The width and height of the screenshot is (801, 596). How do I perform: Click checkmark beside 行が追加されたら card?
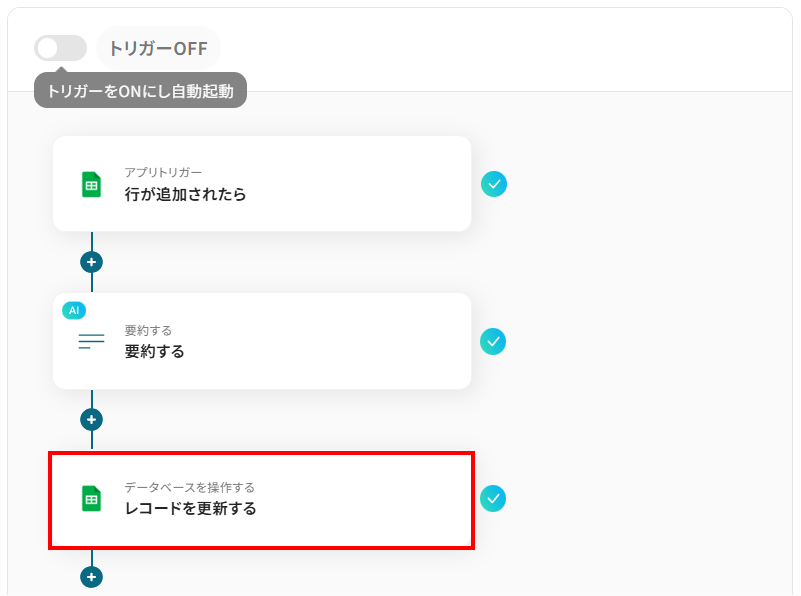click(x=494, y=184)
